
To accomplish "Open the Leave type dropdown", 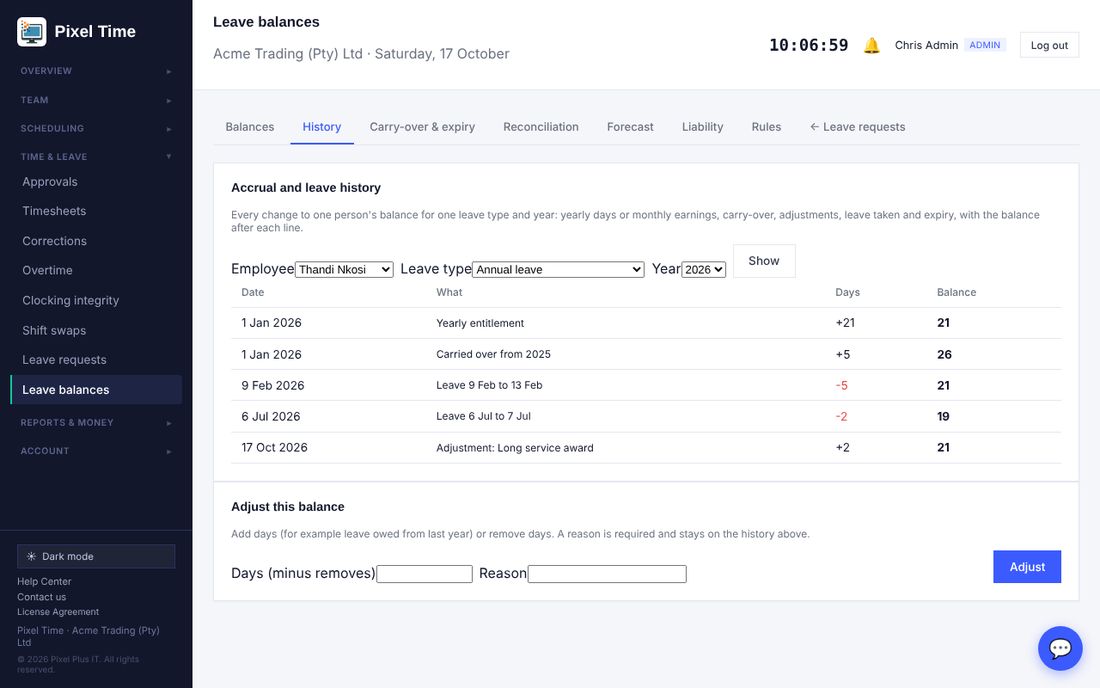I will pos(558,269).
